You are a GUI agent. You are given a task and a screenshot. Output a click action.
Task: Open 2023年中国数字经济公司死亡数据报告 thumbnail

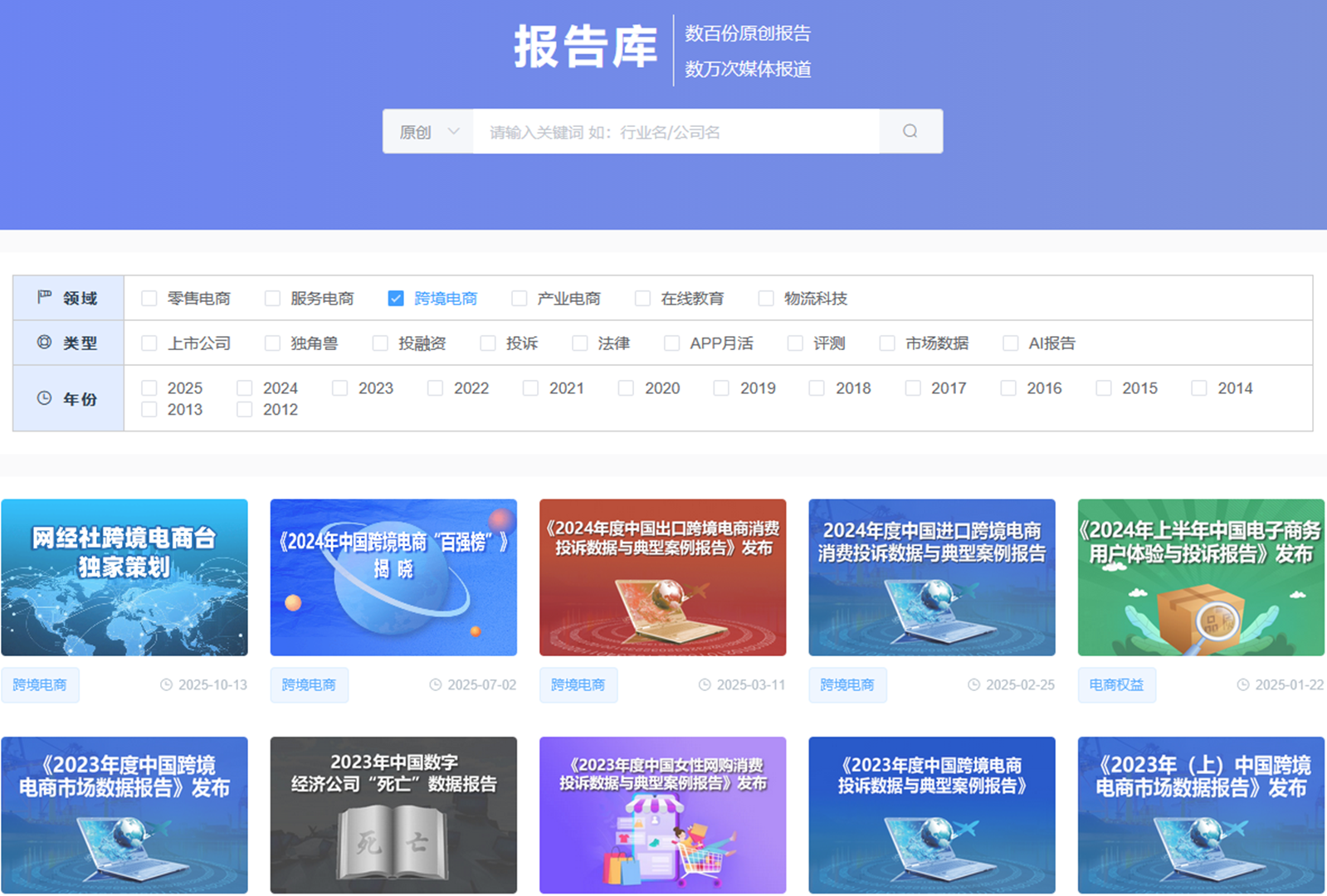pyautogui.click(x=393, y=815)
